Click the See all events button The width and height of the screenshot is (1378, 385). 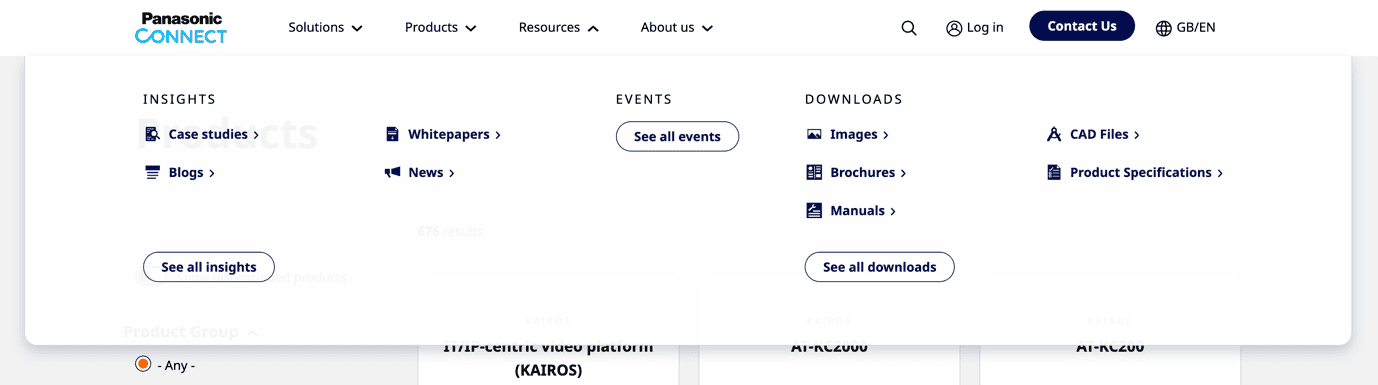coord(677,136)
